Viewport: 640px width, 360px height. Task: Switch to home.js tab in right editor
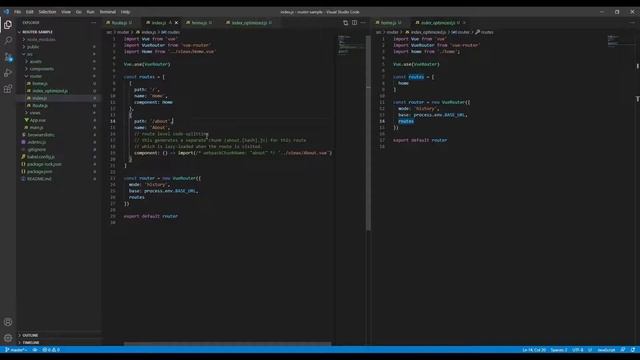click(389, 23)
